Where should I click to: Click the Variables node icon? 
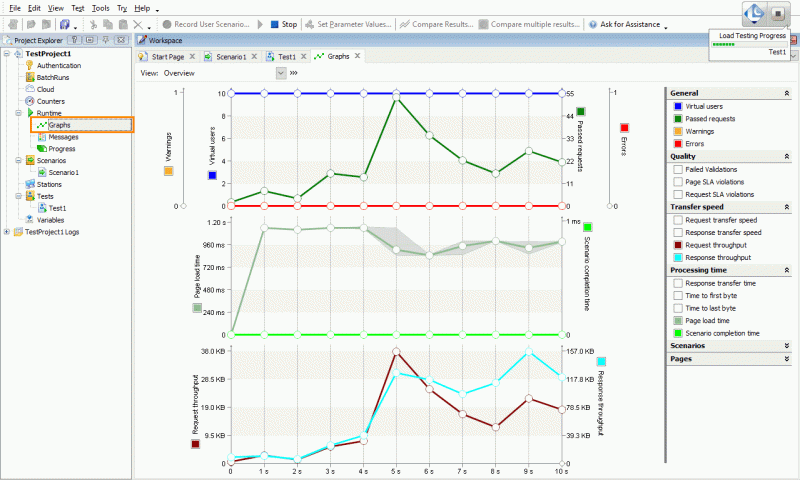click(x=30, y=220)
